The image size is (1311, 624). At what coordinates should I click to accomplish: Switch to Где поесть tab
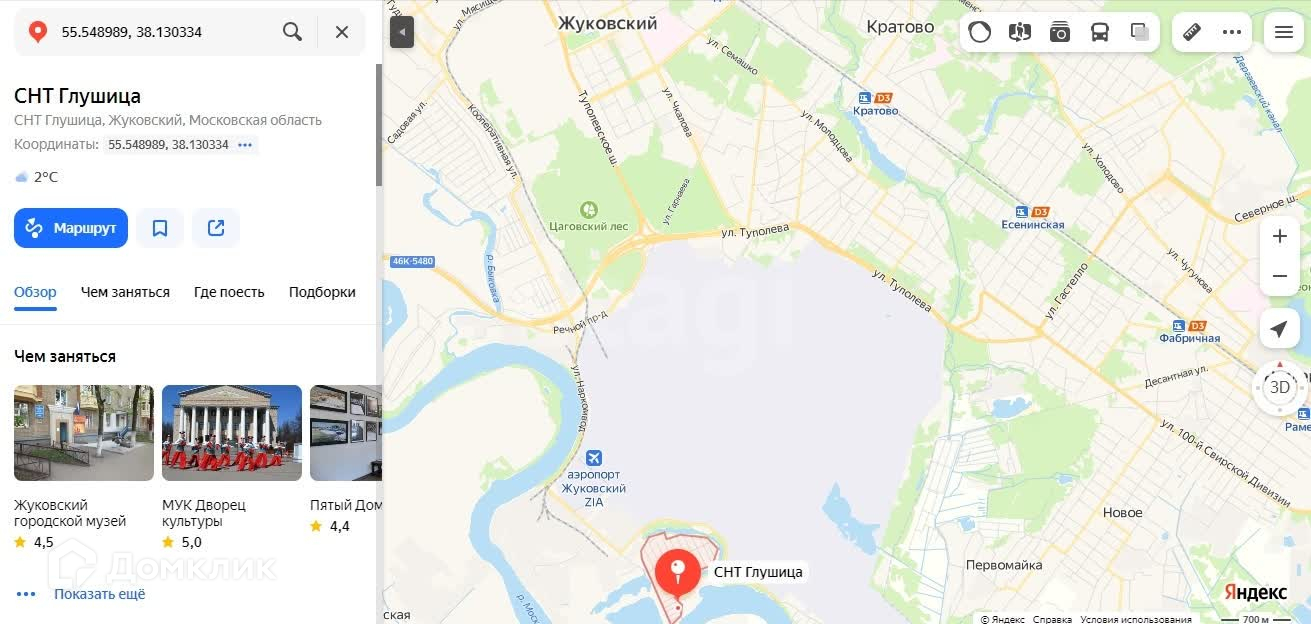229,292
